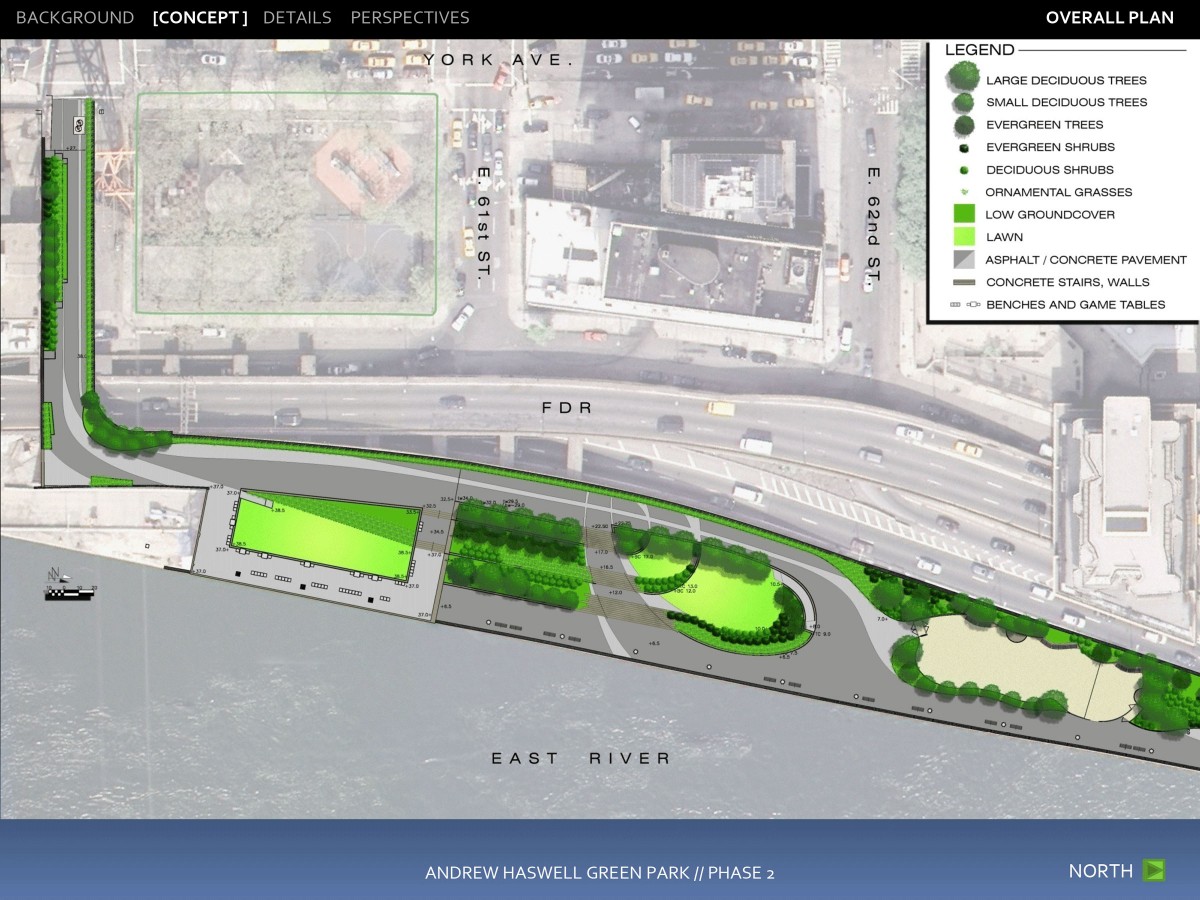This screenshot has height=900, width=1200.
Task: Open the BACKGROUND section tab
Action: point(75,18)
